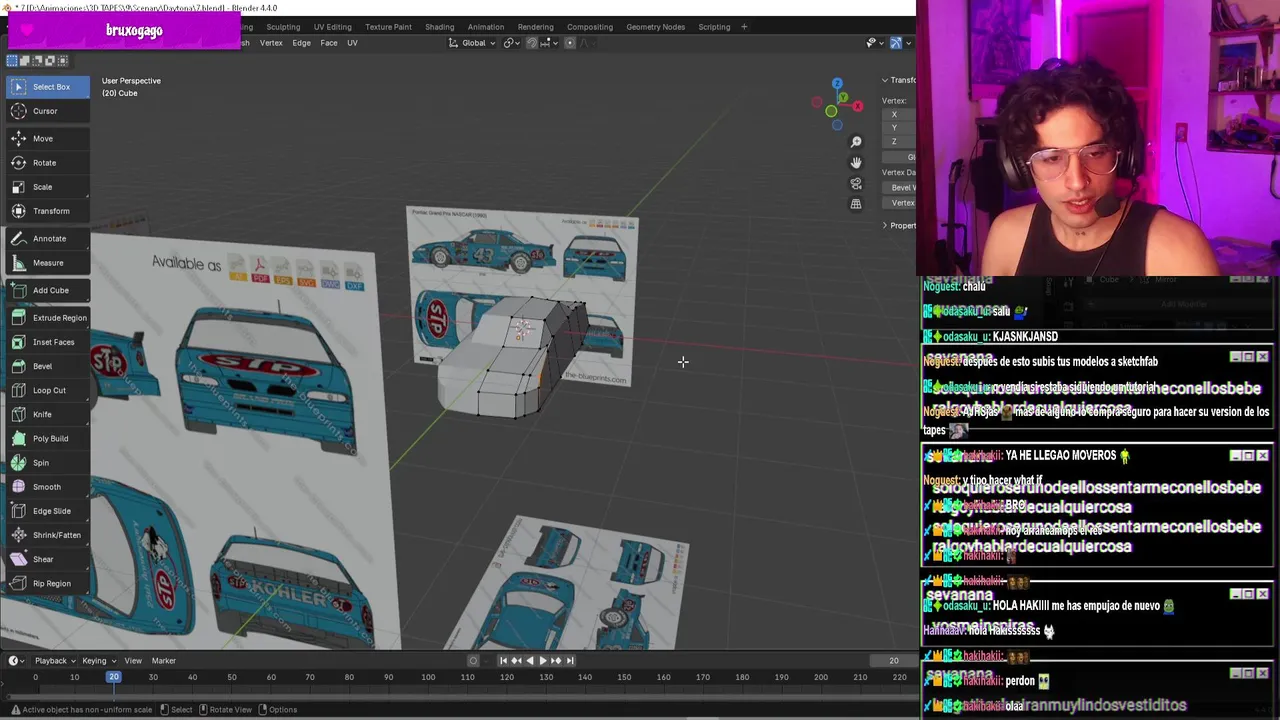Viewport: 1280px width, 720px height.
Task: Choose the Move tool
Action: [46, 139]
